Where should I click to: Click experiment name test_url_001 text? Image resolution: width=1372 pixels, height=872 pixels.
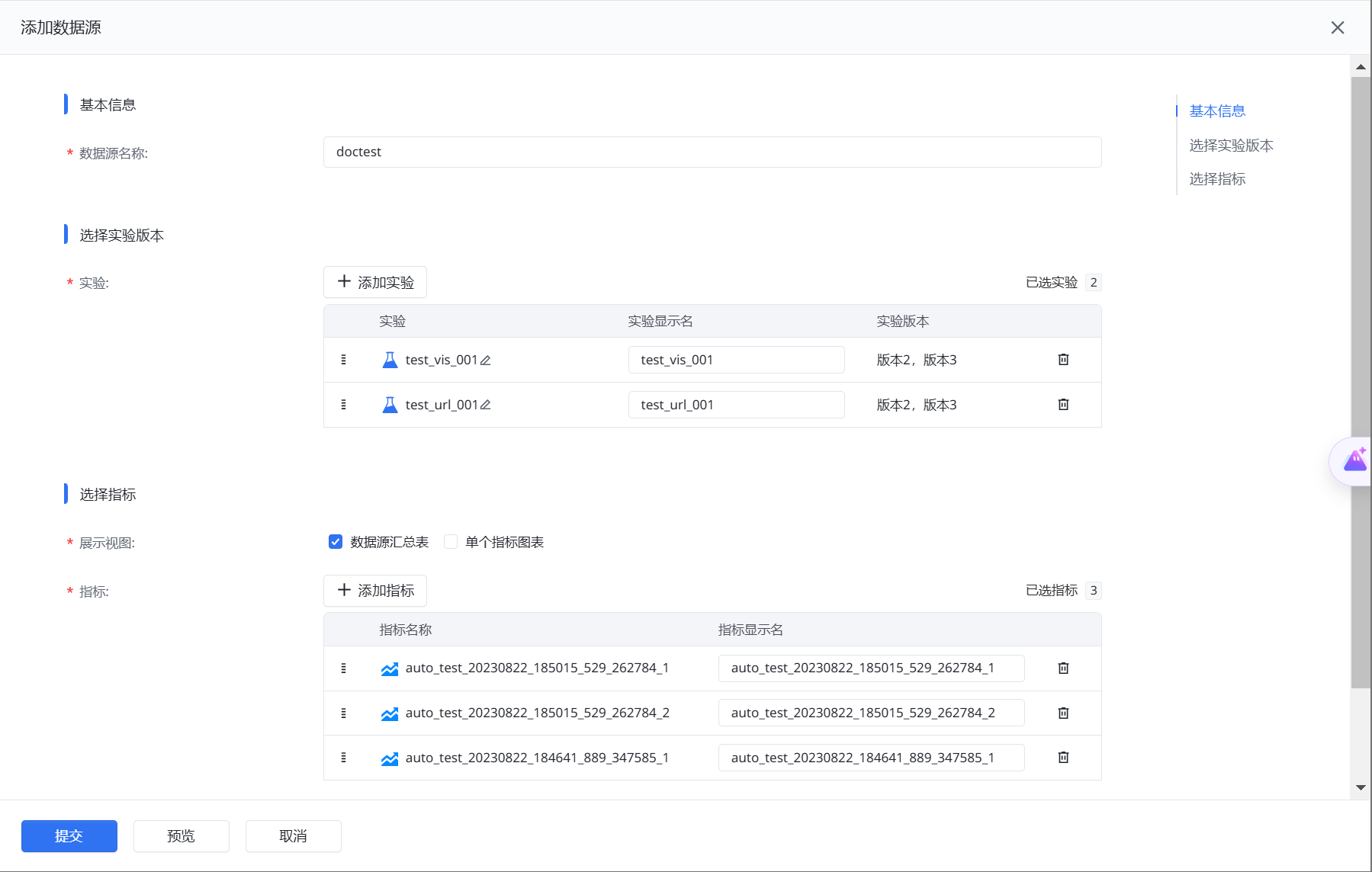[442, 405]
